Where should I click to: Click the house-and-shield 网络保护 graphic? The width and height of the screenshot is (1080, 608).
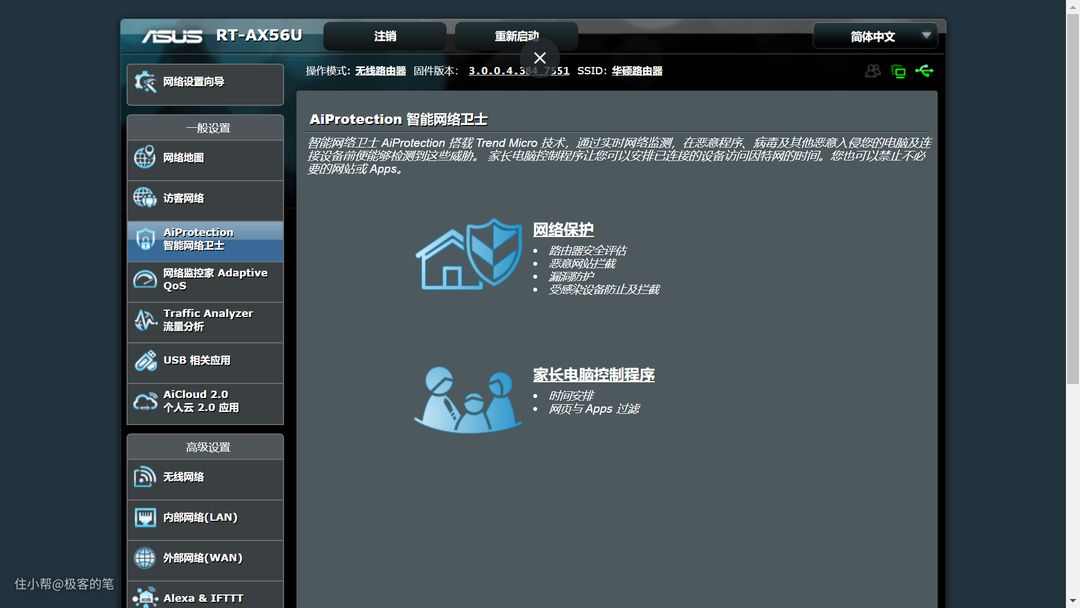click(469, 255)
